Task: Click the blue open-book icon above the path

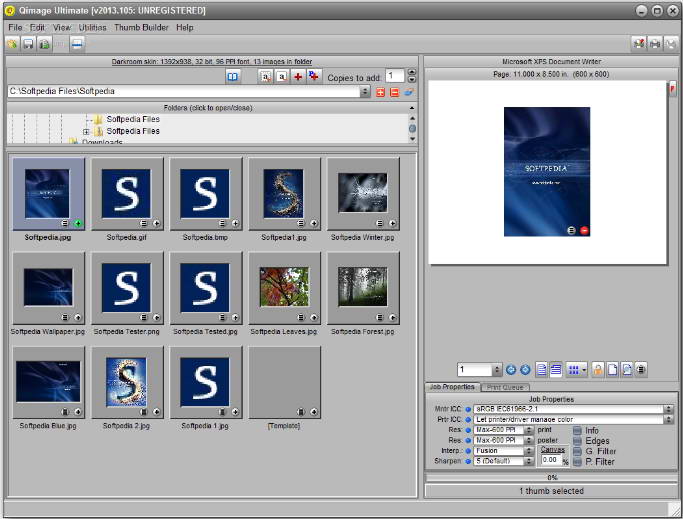Action: pos(233,77)
